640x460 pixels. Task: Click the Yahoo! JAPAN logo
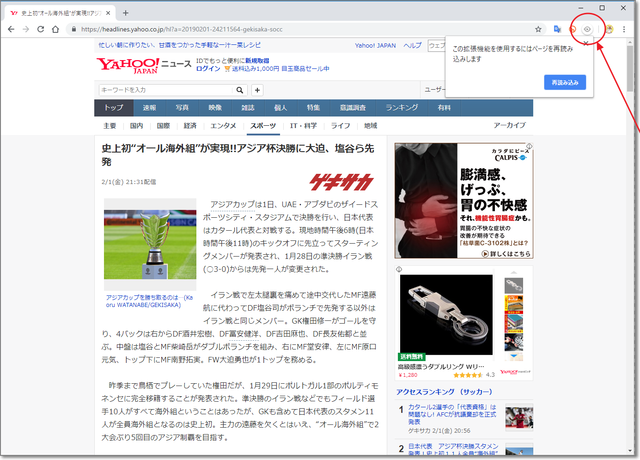tap(128, 66)
